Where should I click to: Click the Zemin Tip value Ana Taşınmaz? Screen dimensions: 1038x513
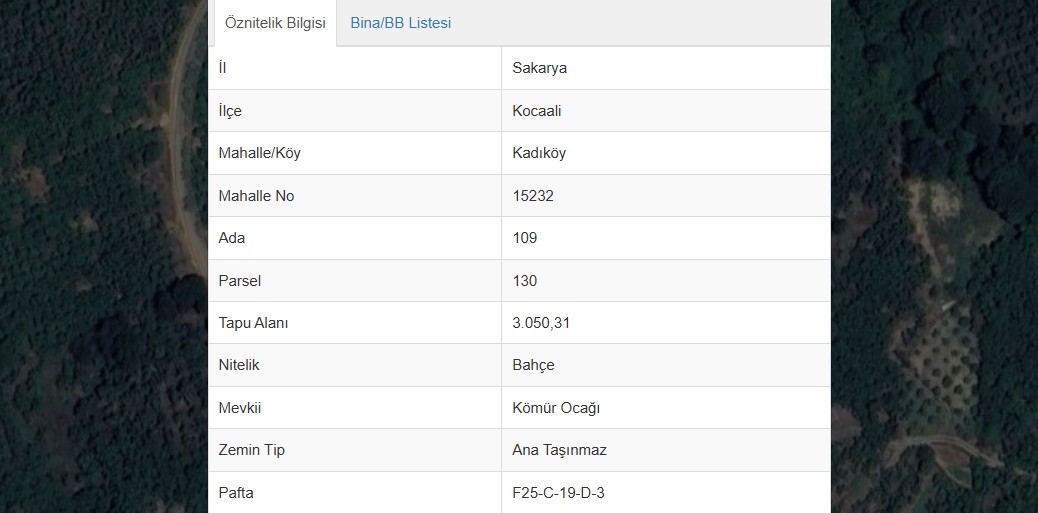[x=559, y=450]
